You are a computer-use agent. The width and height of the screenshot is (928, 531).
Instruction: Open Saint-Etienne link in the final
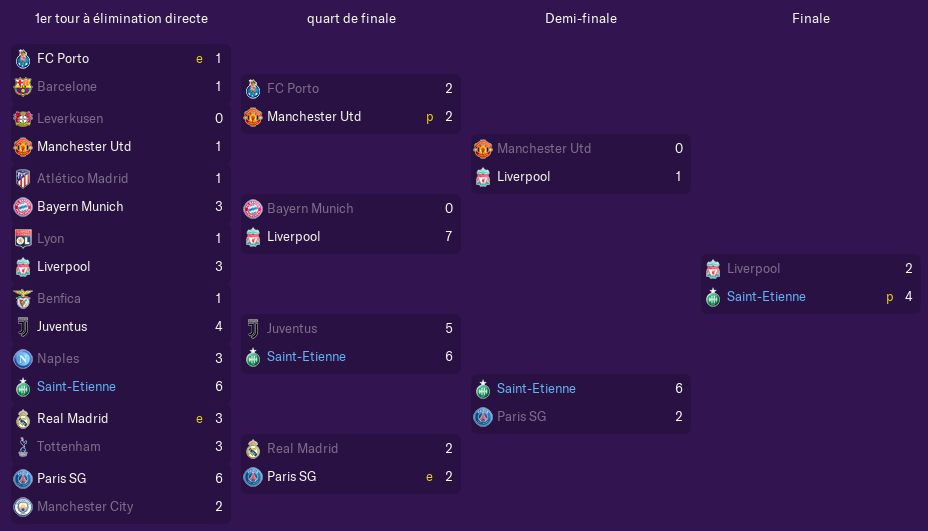click(x=766, y=297)
